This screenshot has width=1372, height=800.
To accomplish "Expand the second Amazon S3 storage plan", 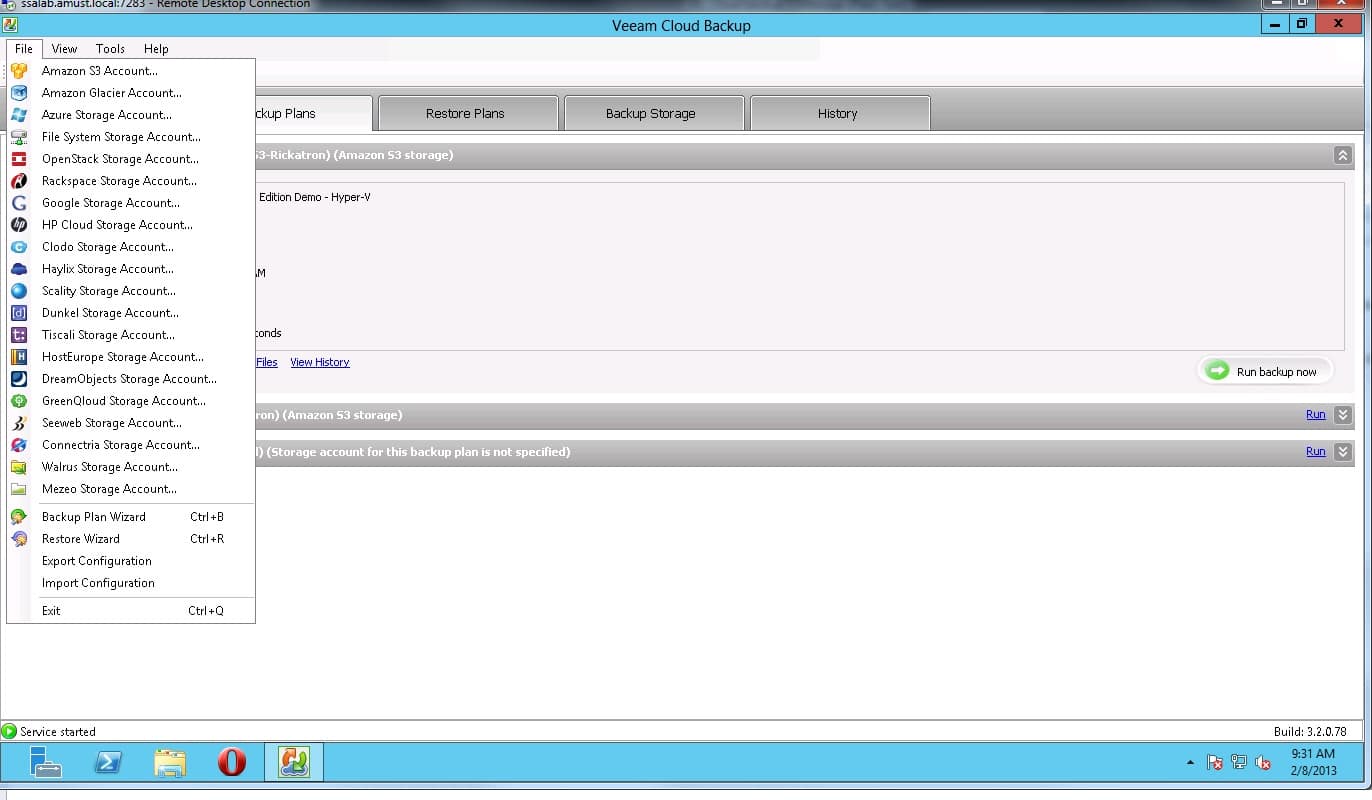I will point(1343,414).
